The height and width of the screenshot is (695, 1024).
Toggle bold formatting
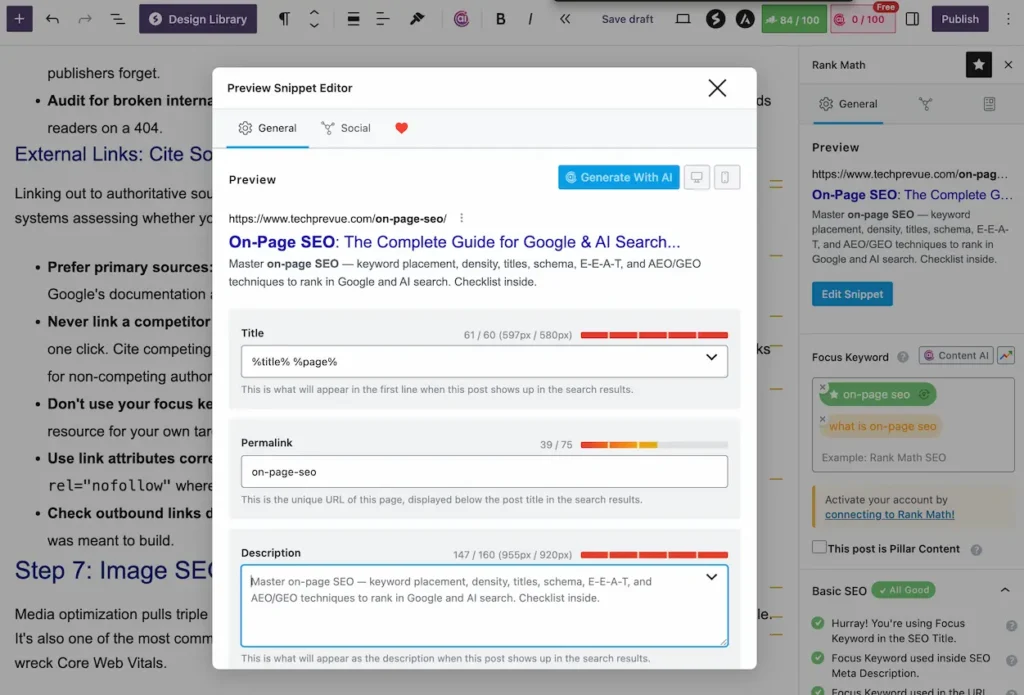(x=500, y=19)
